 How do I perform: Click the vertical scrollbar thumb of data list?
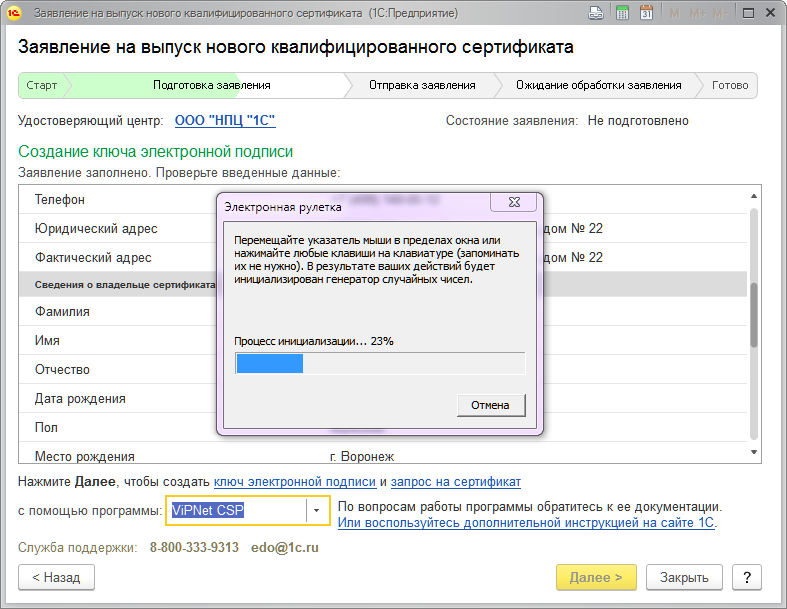pos(754,315)
